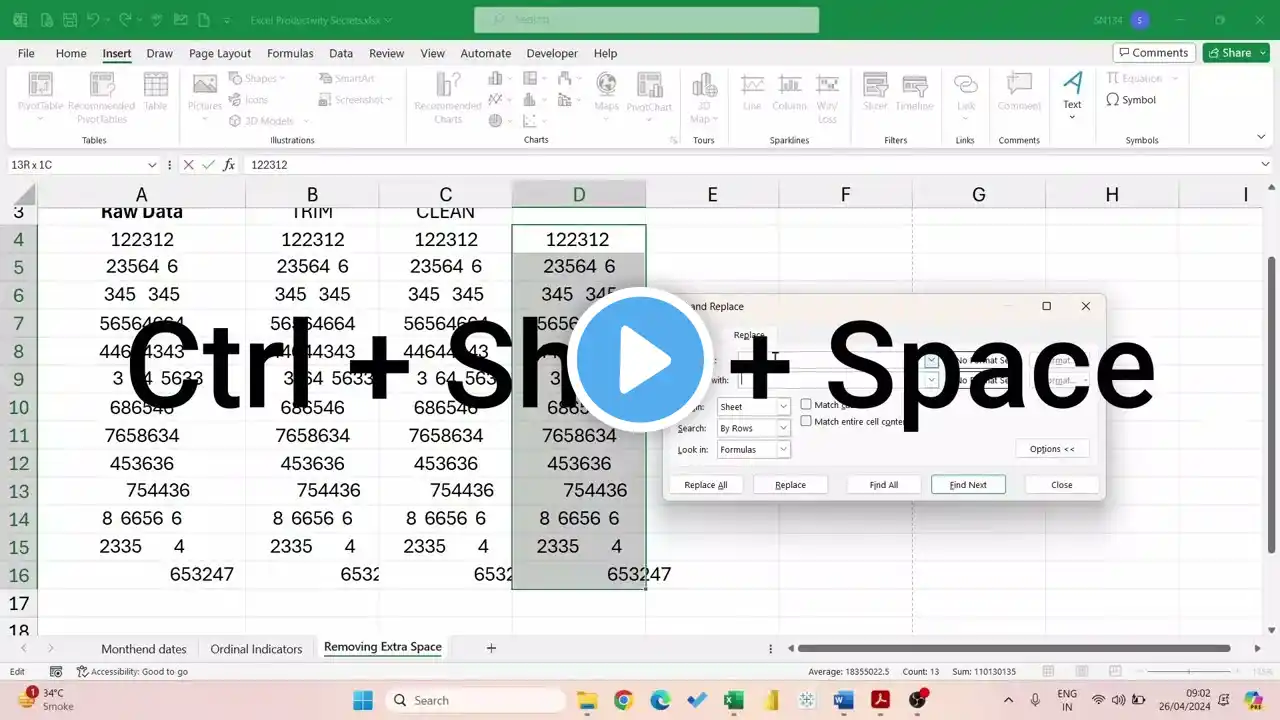Switch to the Home ribbon tab

tap(71, 54)
